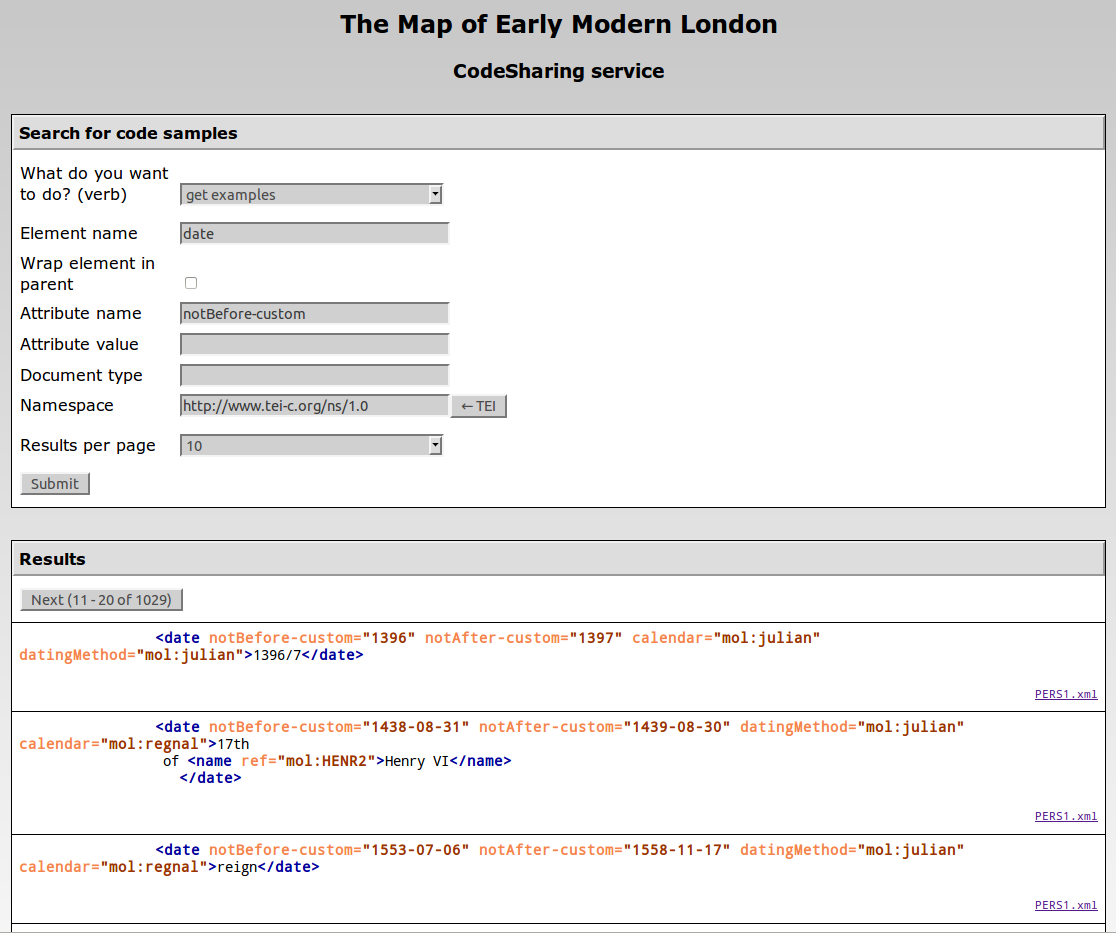Click the "Henry VI" name in the second result
Viewport: 1116px width, 933px height.
[x=417, y=761]
